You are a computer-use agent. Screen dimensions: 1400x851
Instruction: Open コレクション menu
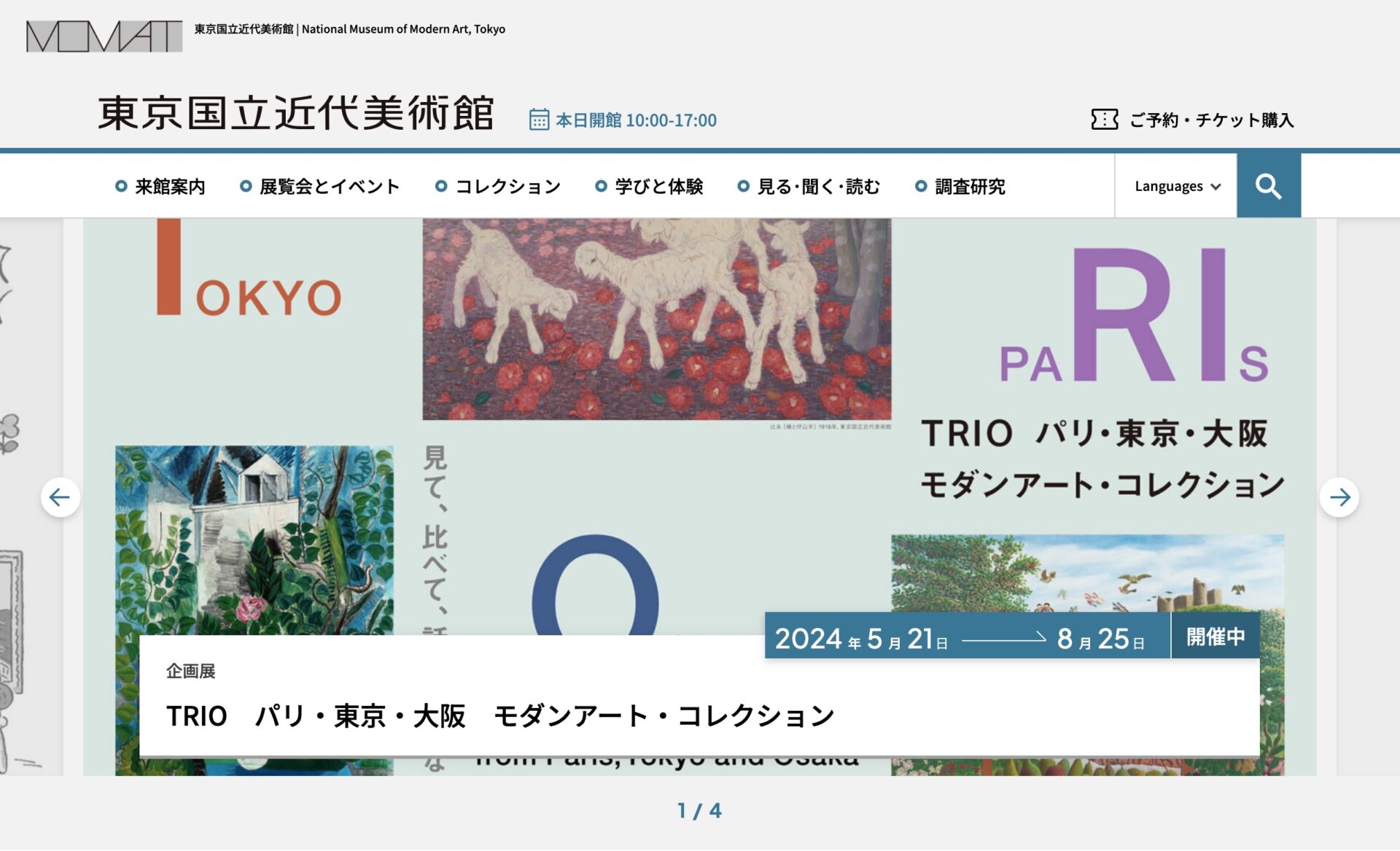498,187
